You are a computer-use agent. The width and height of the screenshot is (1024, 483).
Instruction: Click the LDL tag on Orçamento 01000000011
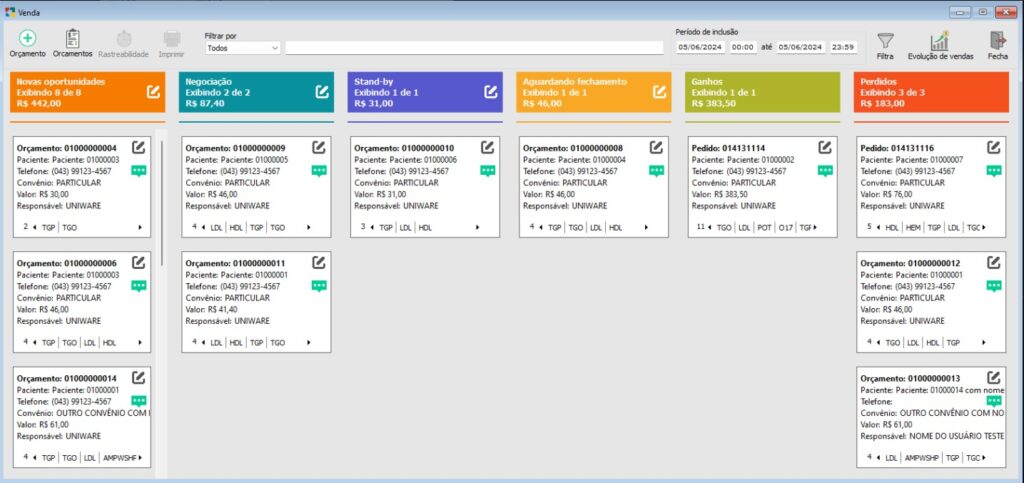(217, 343)
